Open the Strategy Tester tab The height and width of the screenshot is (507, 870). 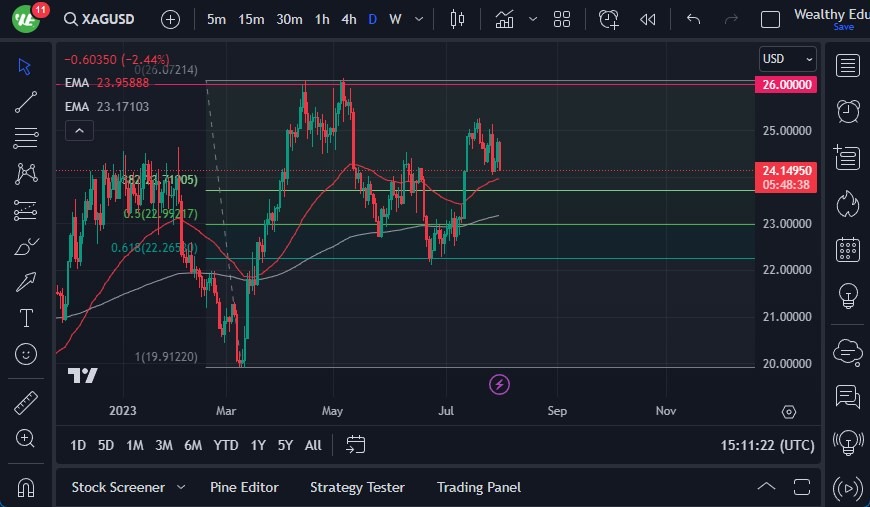pyautogui.click(x=357, y=487)
